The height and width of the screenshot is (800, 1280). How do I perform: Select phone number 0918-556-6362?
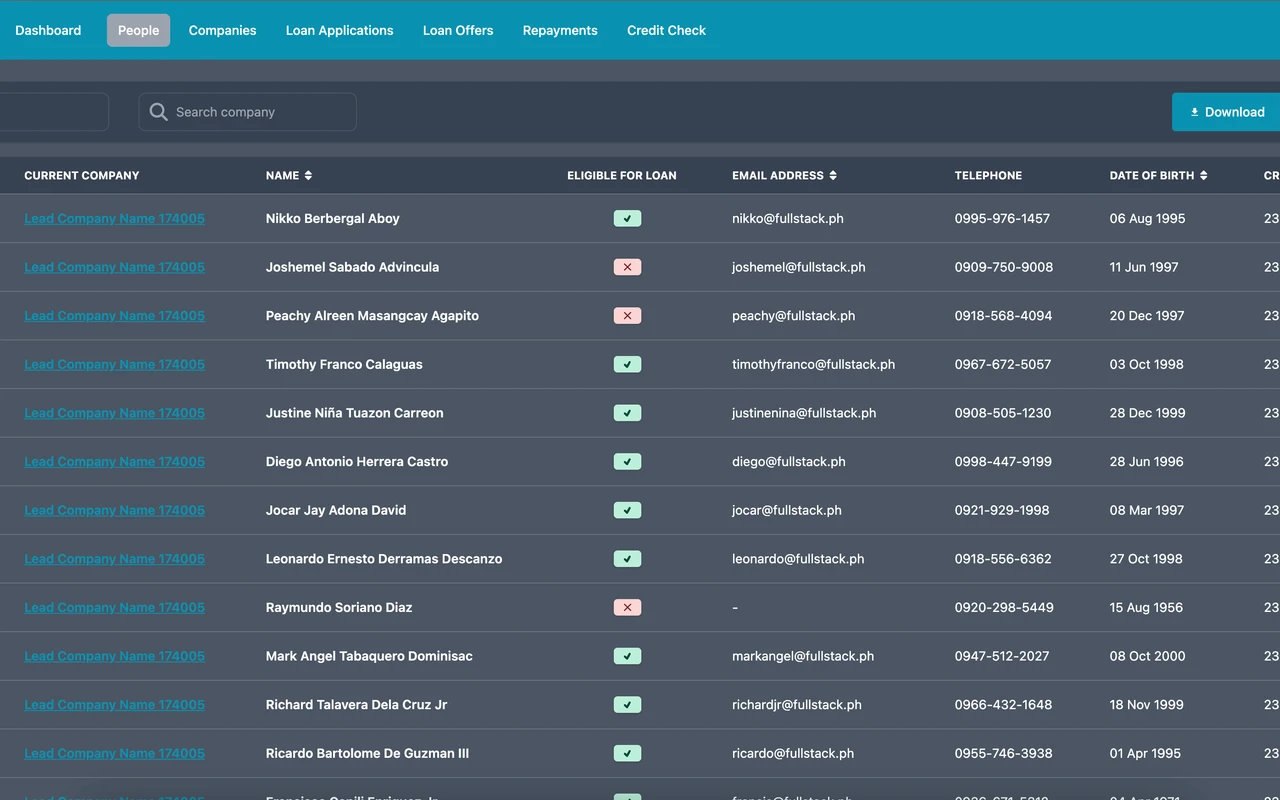point(1003,559)
